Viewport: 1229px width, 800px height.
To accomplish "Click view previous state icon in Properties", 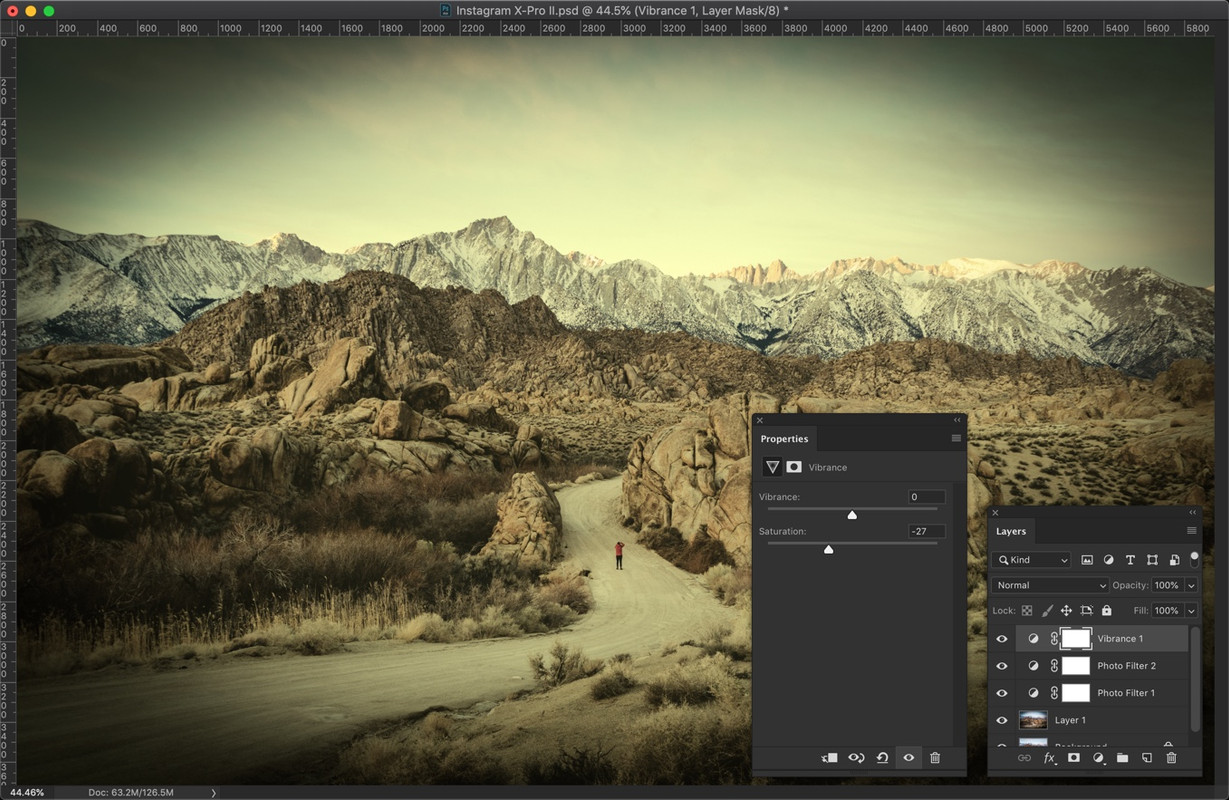I will (856, 758).
